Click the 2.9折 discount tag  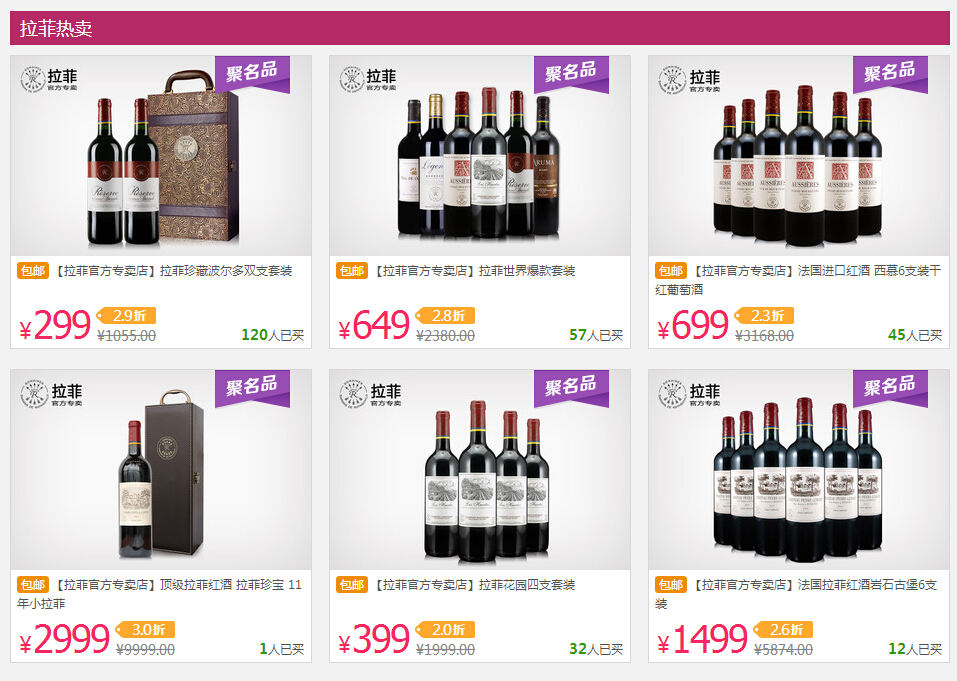tap(127, 315)
